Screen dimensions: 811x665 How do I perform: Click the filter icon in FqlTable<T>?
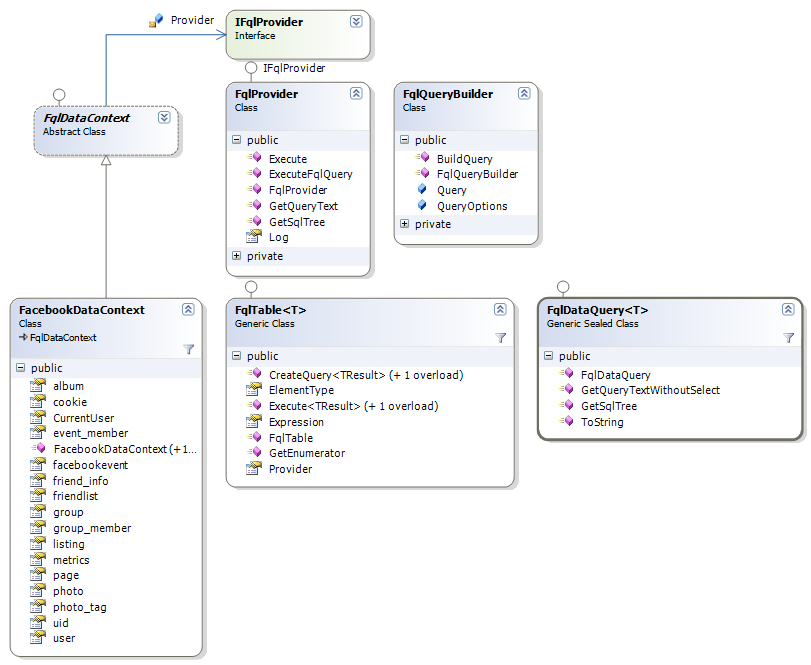[500, 338]
